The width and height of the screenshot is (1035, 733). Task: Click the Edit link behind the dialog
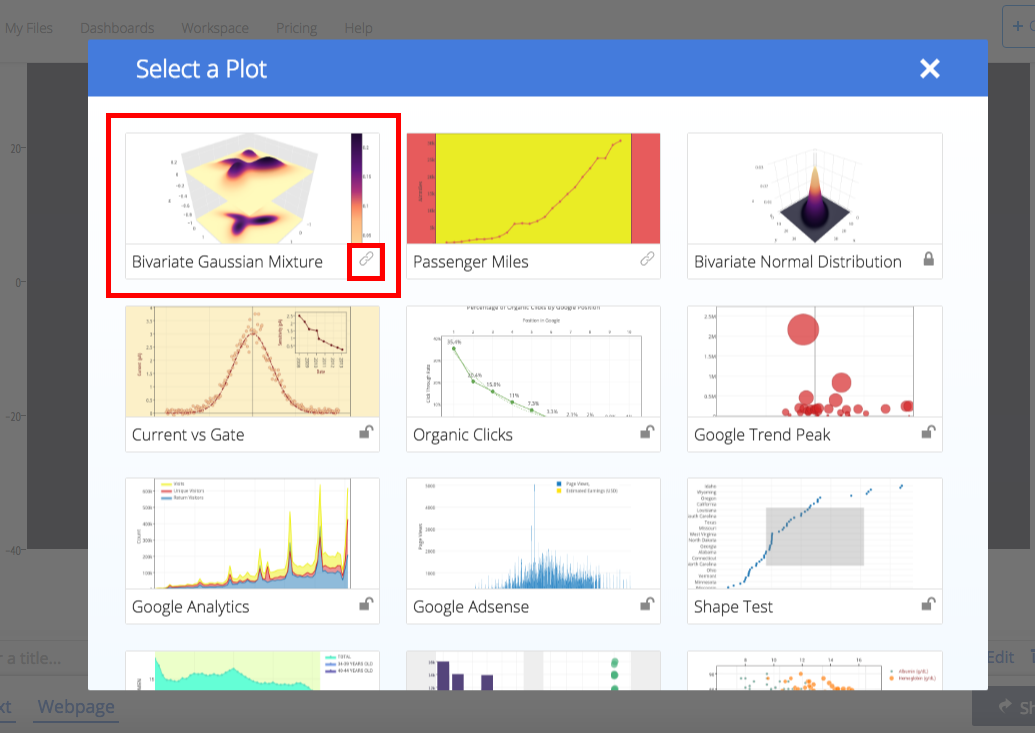[x=1001, y=657]
